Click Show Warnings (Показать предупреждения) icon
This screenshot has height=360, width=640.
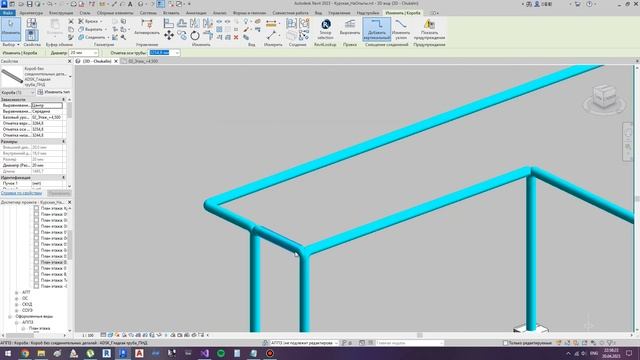429,29
